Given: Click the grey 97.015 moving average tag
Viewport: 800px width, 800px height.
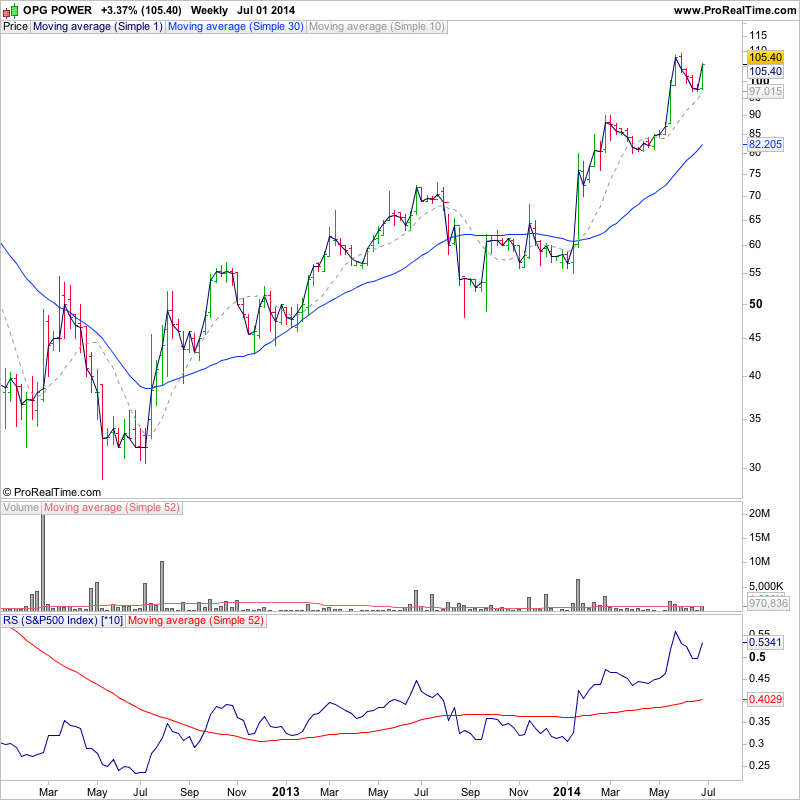Looking at the screenshot, I should coord(765,91).
